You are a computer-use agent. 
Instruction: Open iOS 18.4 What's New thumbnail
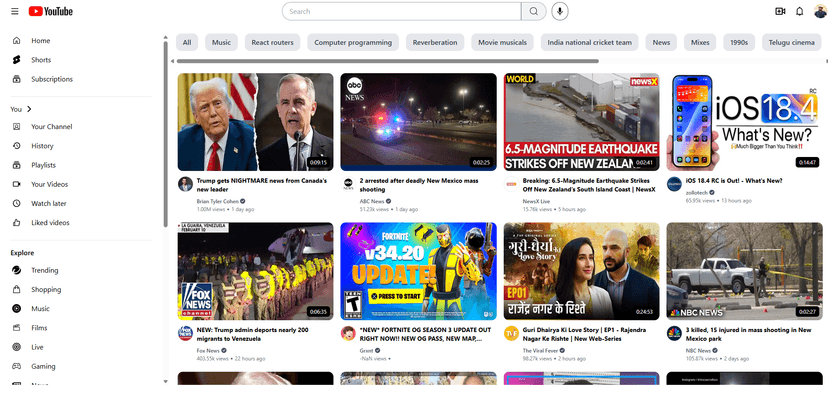click(744, 122)
